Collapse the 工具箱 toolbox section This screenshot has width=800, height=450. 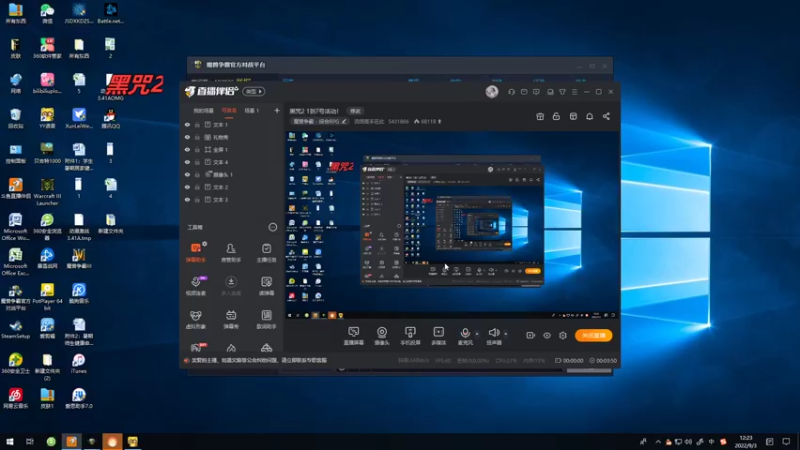[x=272, y=227]
